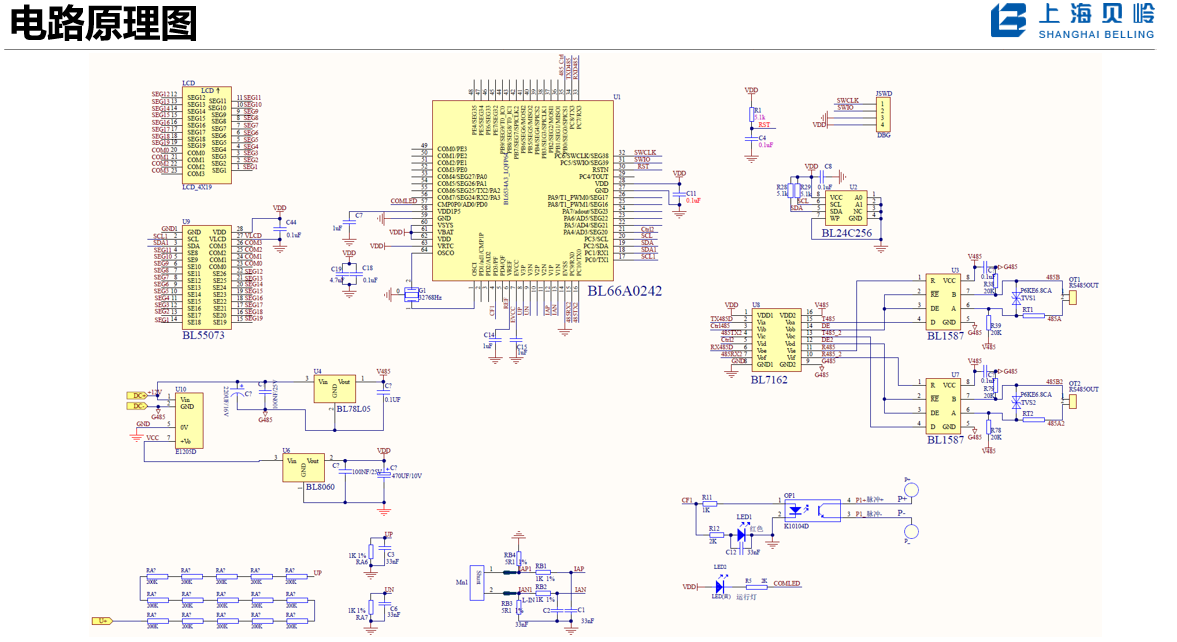
Task: Click the U+ voltage input port
Action: click(x=103, y=621)
